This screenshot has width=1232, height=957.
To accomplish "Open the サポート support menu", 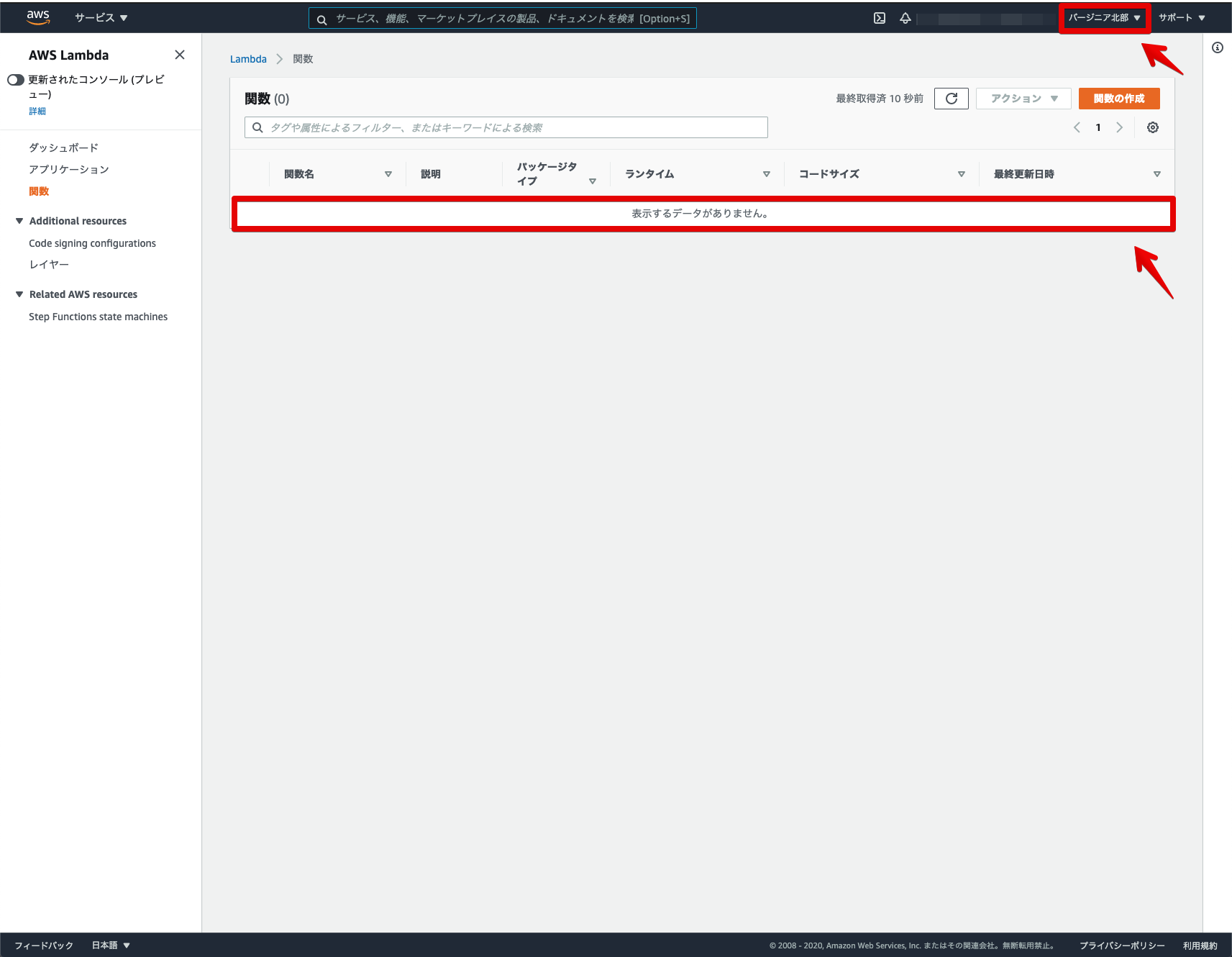I will coord(1182,18).
